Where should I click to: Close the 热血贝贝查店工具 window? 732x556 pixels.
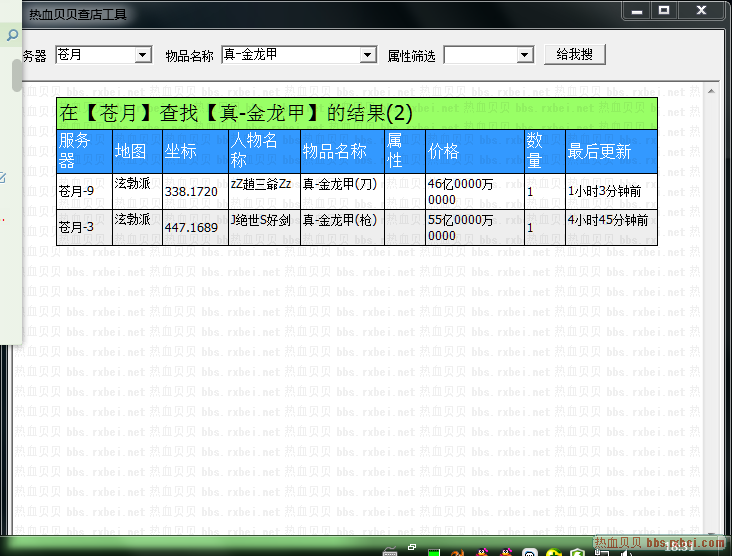tap(704, 10)
